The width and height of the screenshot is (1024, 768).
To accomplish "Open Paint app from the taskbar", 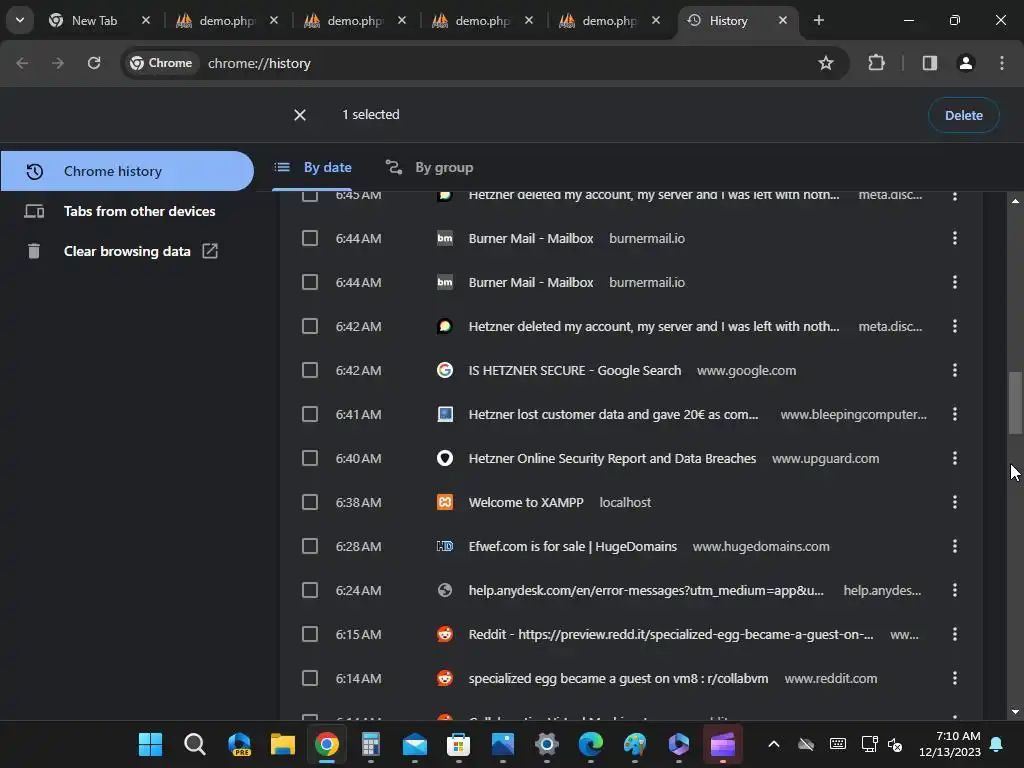I will tap(635, 744).
